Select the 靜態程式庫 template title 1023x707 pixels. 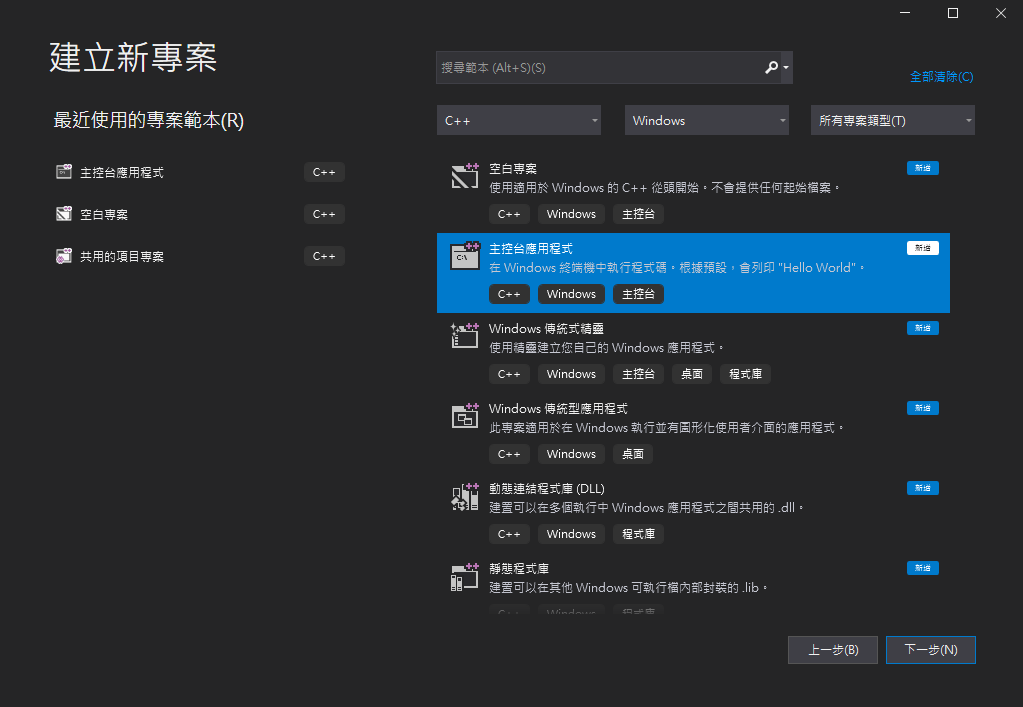(519, 569)
